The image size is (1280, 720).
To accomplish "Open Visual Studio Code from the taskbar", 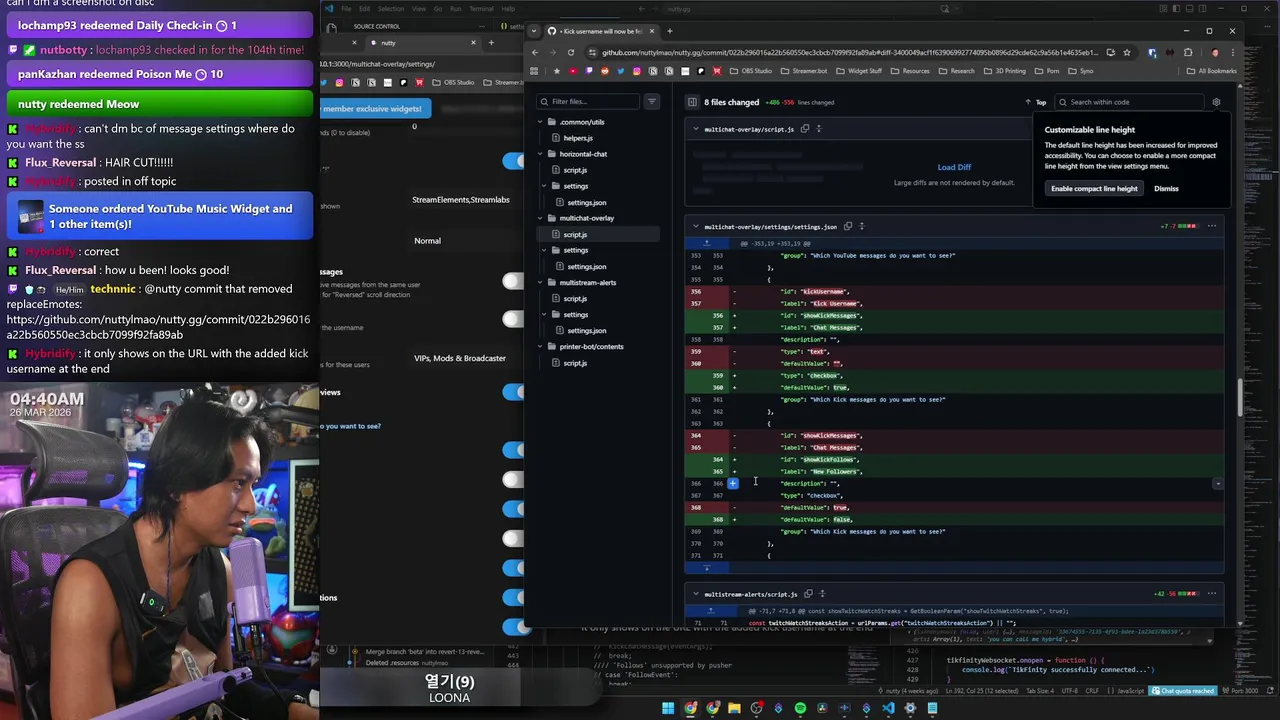I will 888,709.
